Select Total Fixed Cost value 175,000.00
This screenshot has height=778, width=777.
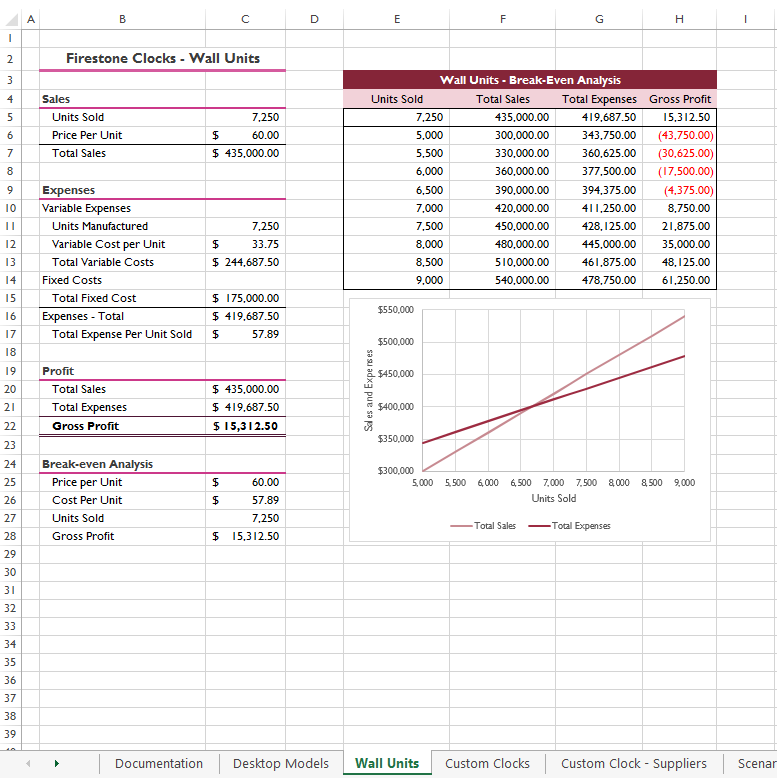[246, 298]
